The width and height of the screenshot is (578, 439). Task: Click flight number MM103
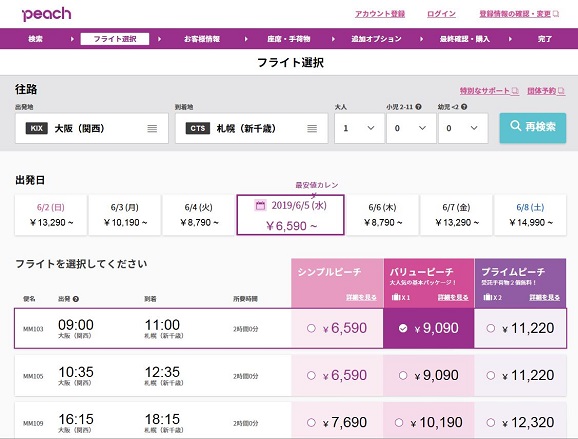point(33,329)
